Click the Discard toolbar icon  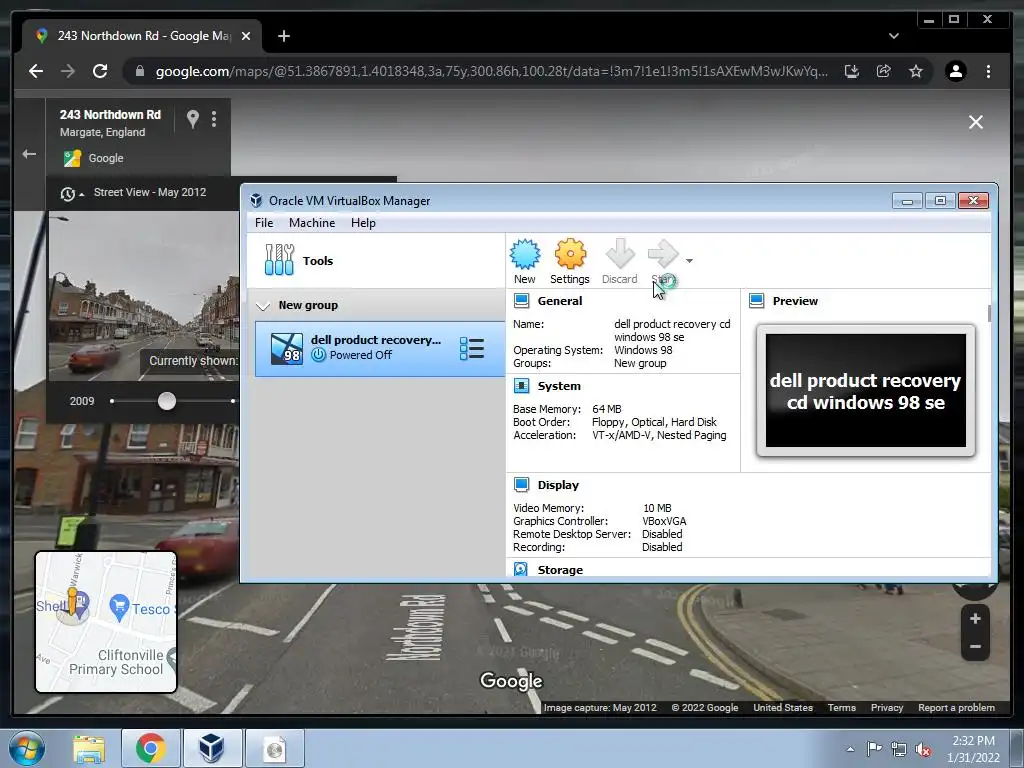pyautogui.click(x=619, y=261)
